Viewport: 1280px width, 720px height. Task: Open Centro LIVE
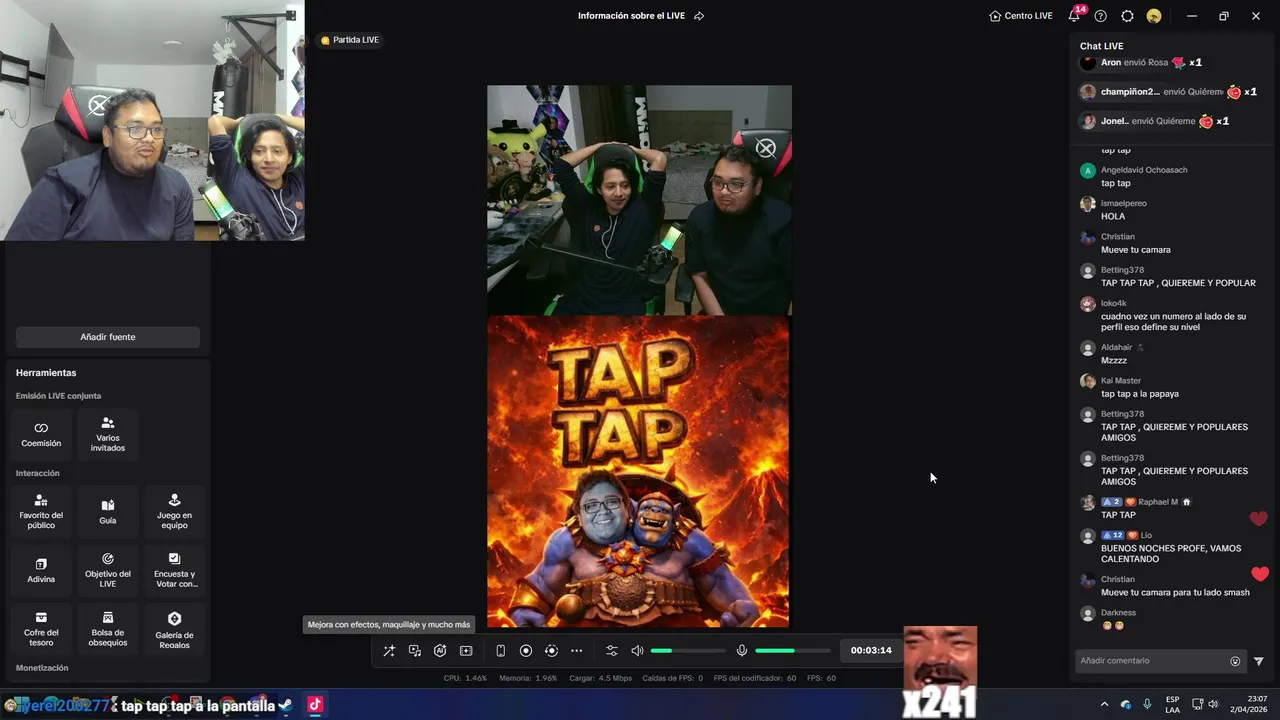tap(1021, 16)
